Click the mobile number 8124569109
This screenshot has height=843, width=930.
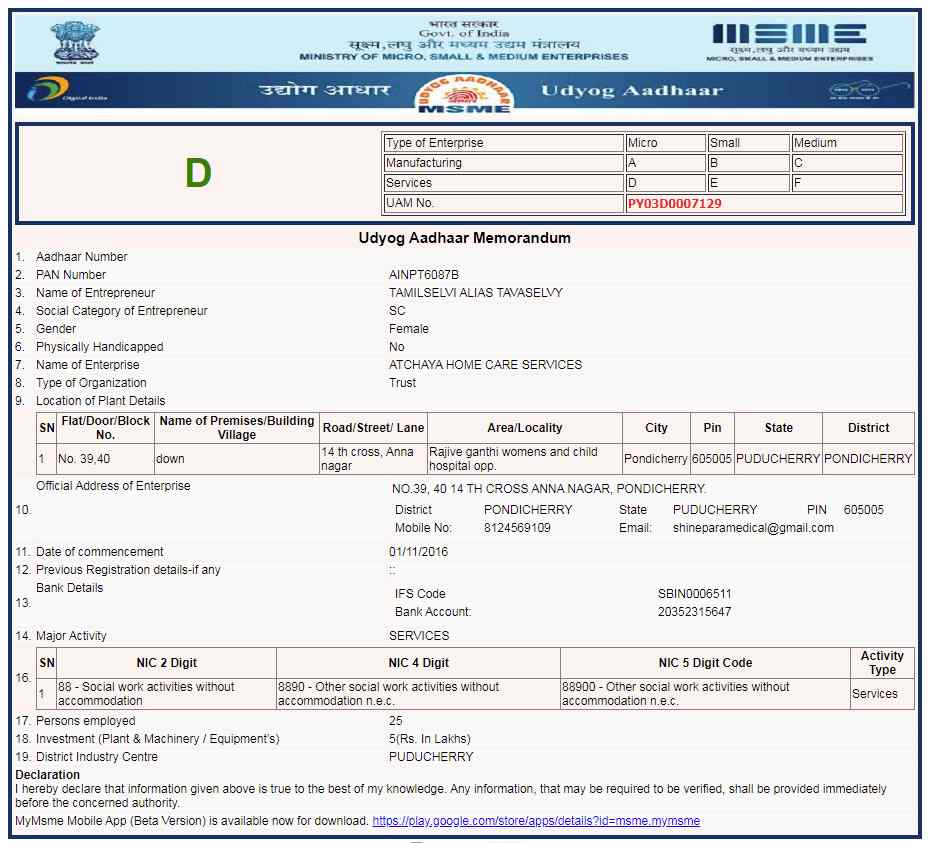(x=517, y=528)
